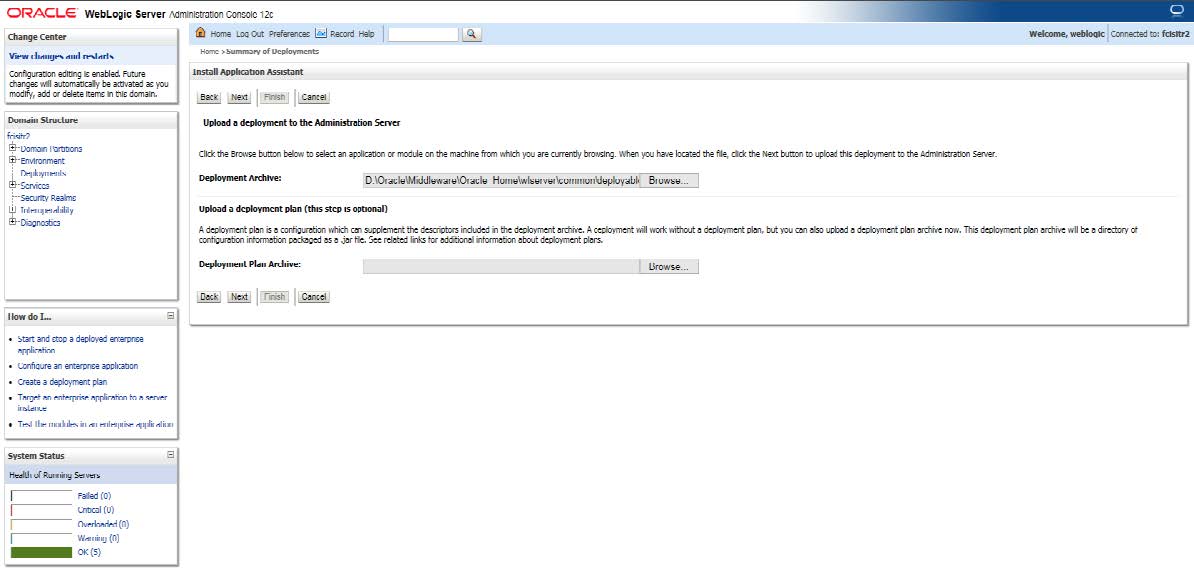Viewport: 1194px width, 569px height.
Task: Click the Home icon in toolbar
Action: pos(201,34)
